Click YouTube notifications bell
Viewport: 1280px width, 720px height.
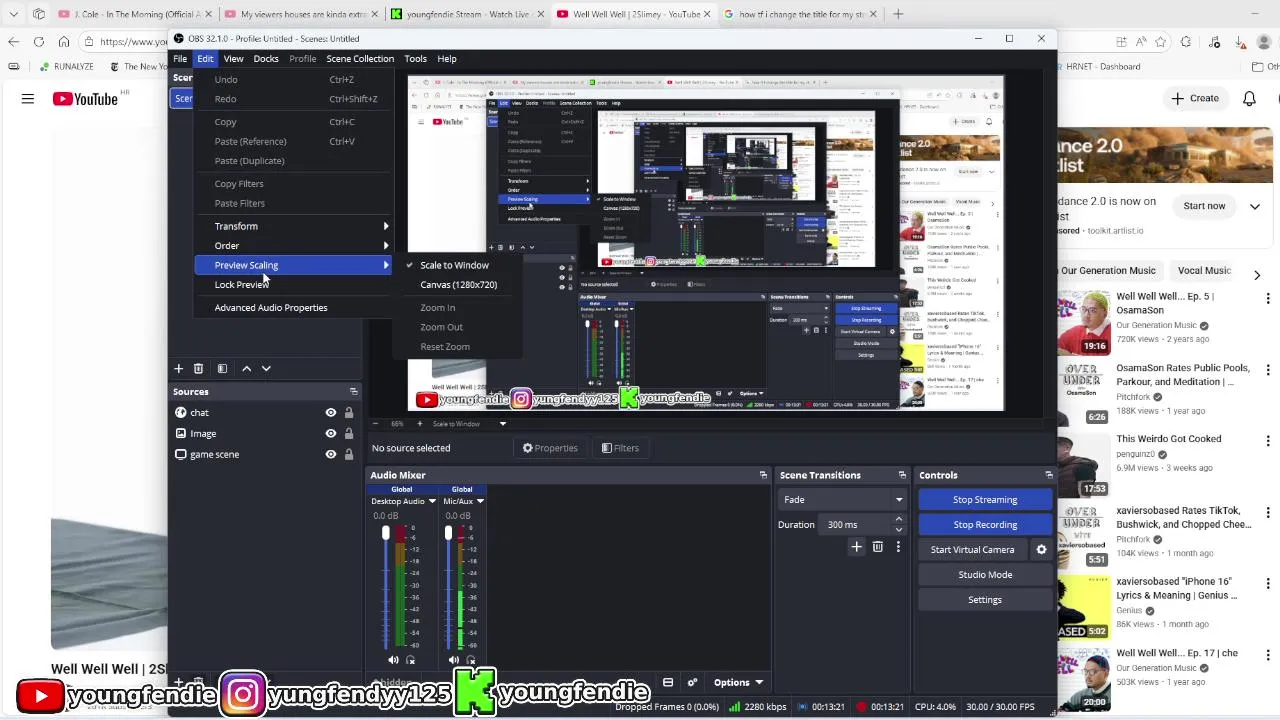[x=1249, y=98]
